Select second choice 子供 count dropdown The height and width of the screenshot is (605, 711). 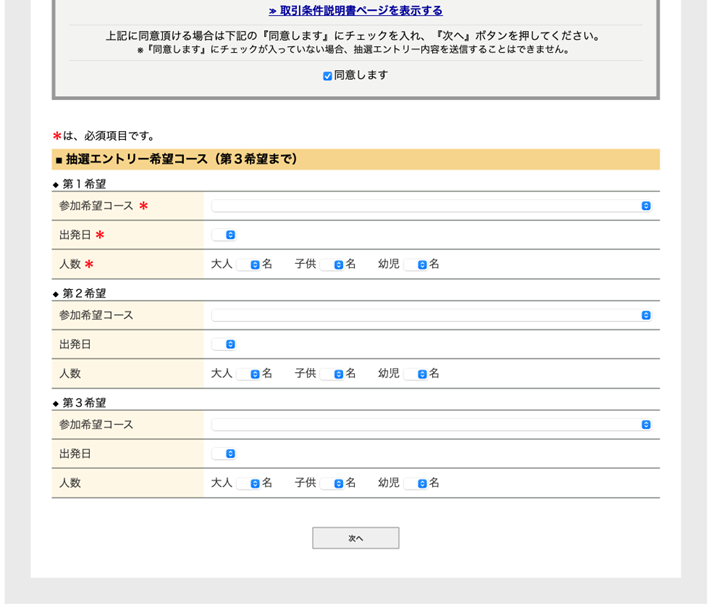[332, 374]
